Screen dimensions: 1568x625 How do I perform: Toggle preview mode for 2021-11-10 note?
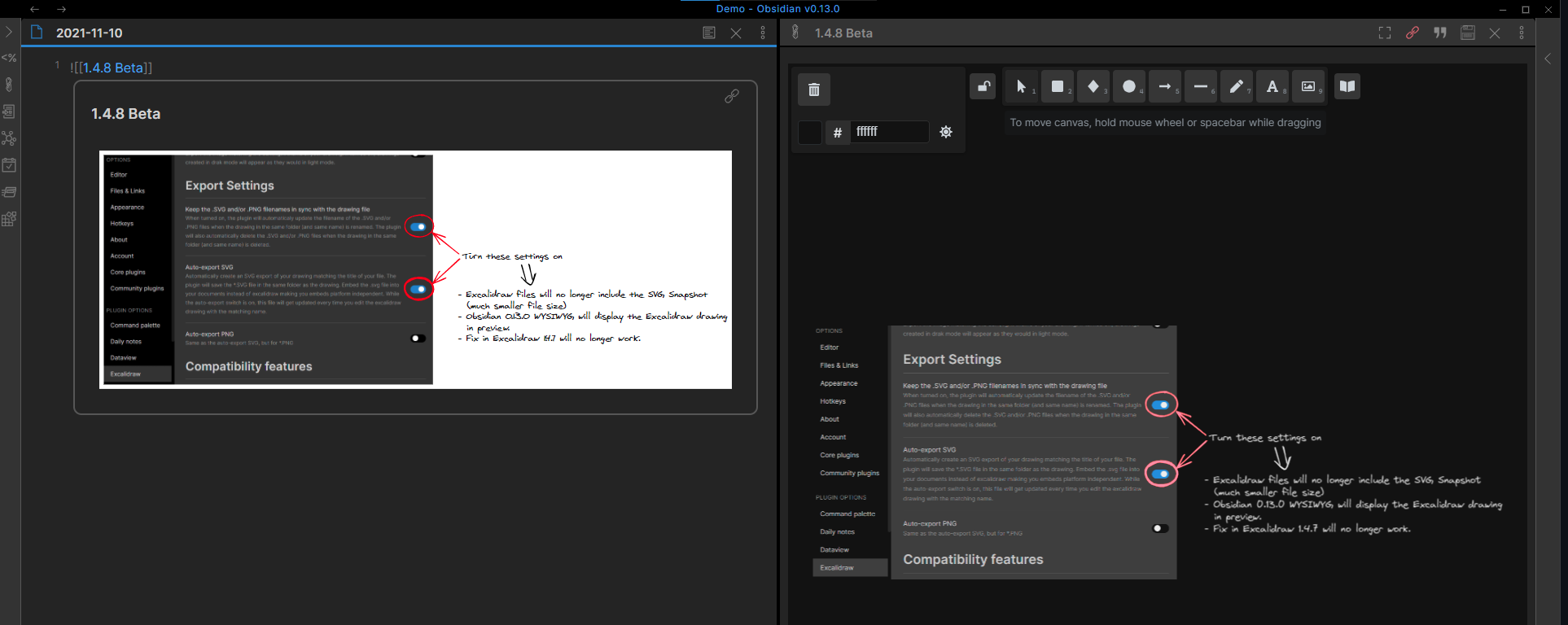click(709, 33)
